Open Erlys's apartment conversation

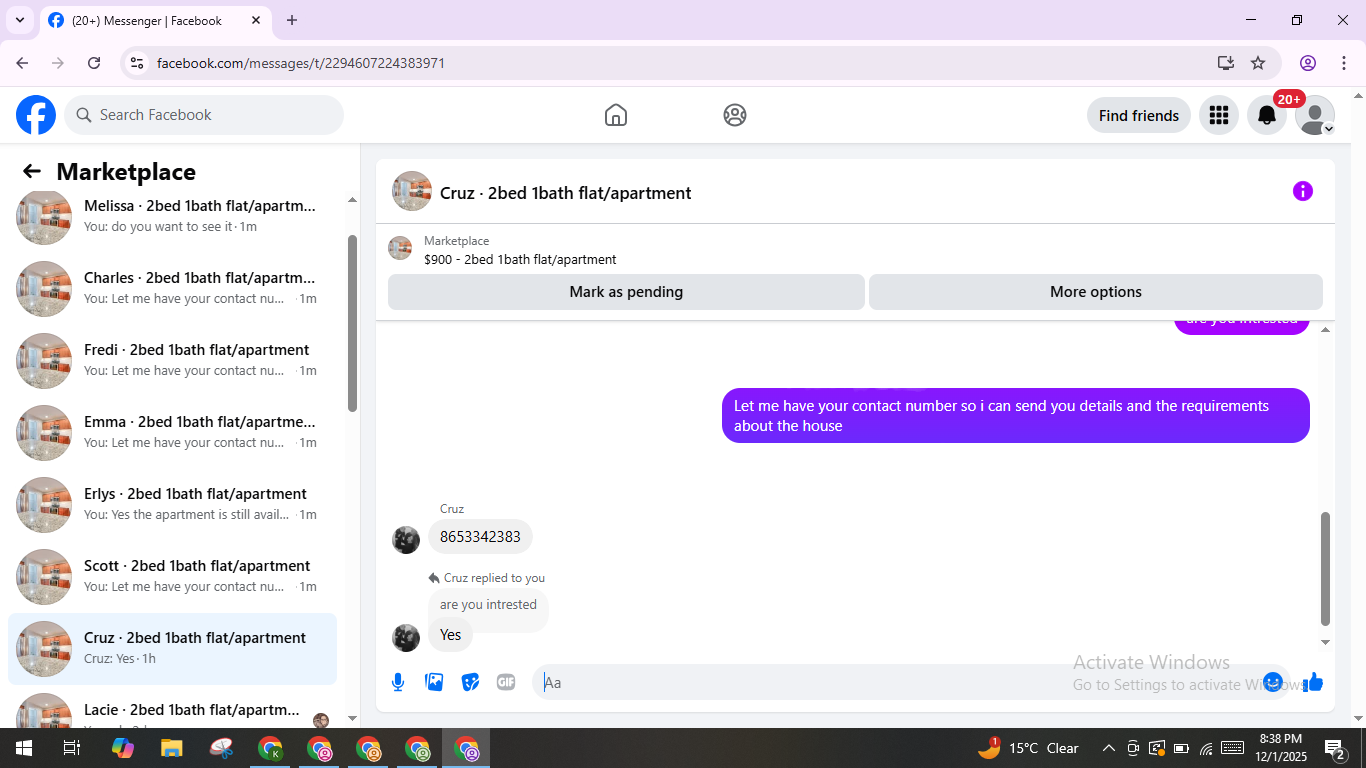(172, 504)
